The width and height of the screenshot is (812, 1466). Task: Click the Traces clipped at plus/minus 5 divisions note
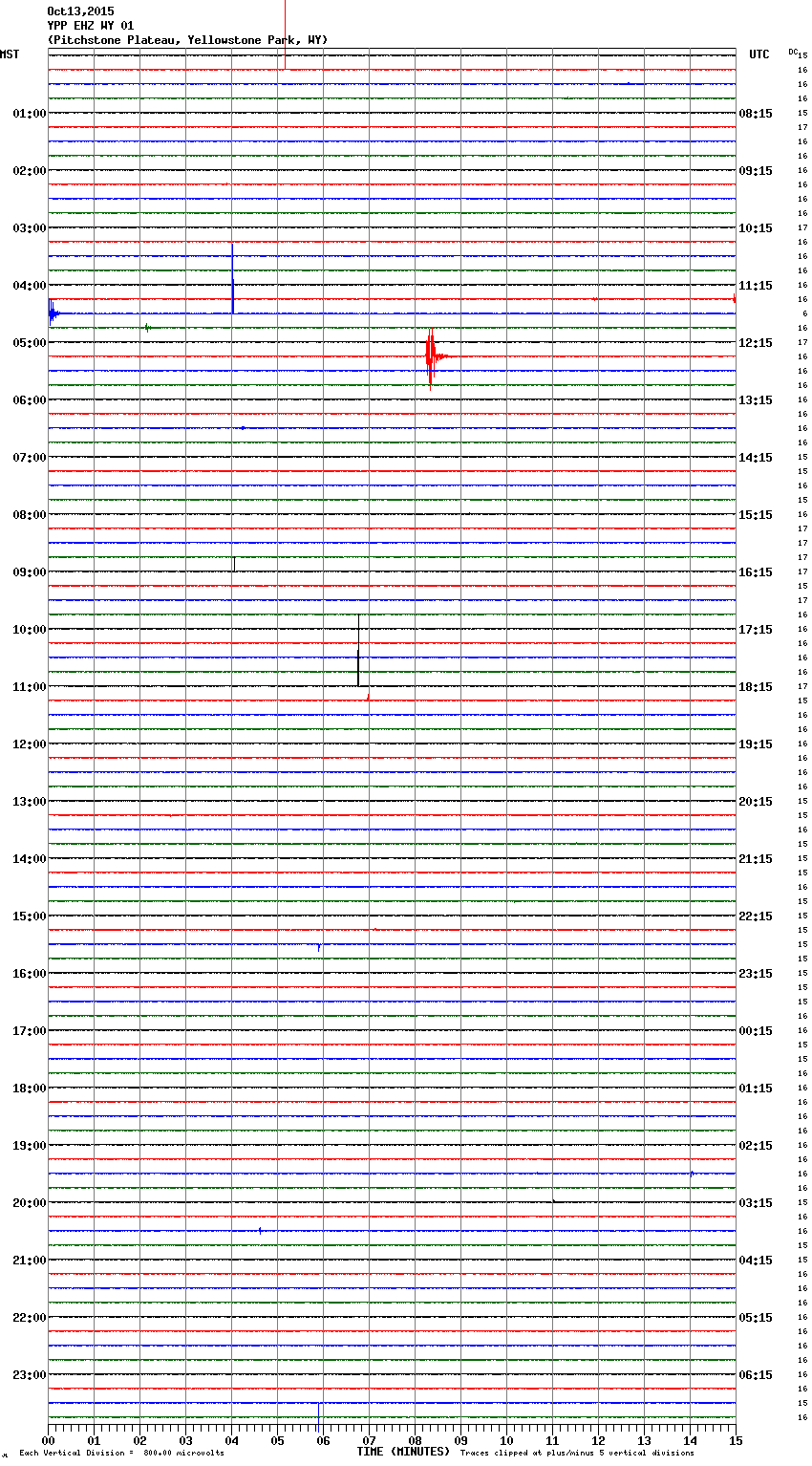coord(577,1453)
